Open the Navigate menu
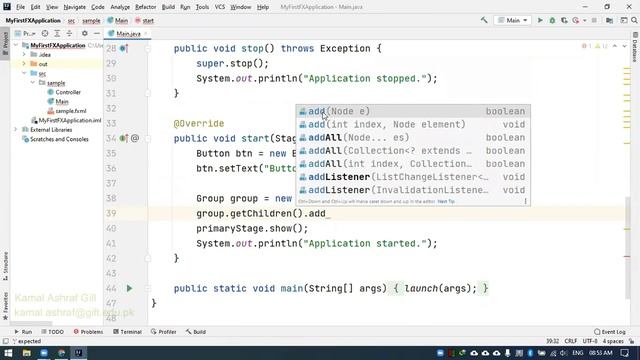 75,7
